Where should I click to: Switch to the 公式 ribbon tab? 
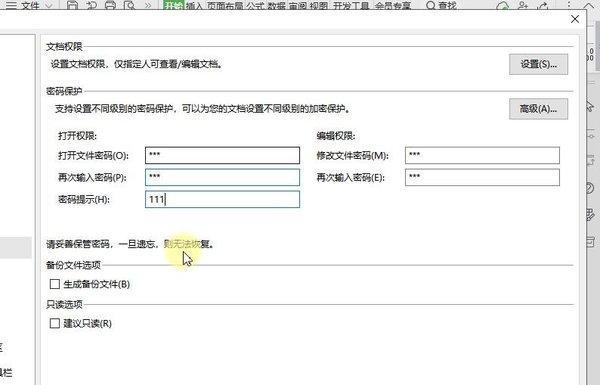click(x=255, y=5)
